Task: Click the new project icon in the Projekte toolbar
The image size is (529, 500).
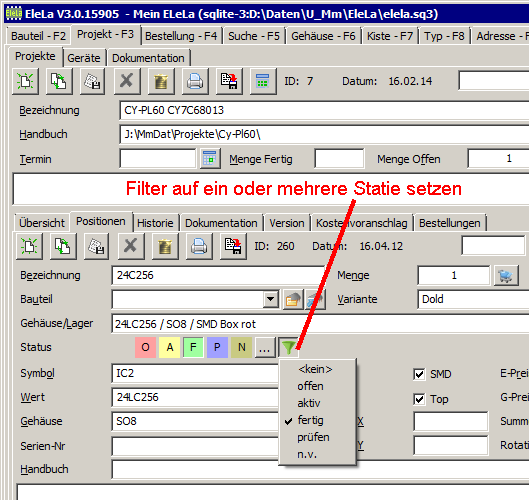Action: 26,81
